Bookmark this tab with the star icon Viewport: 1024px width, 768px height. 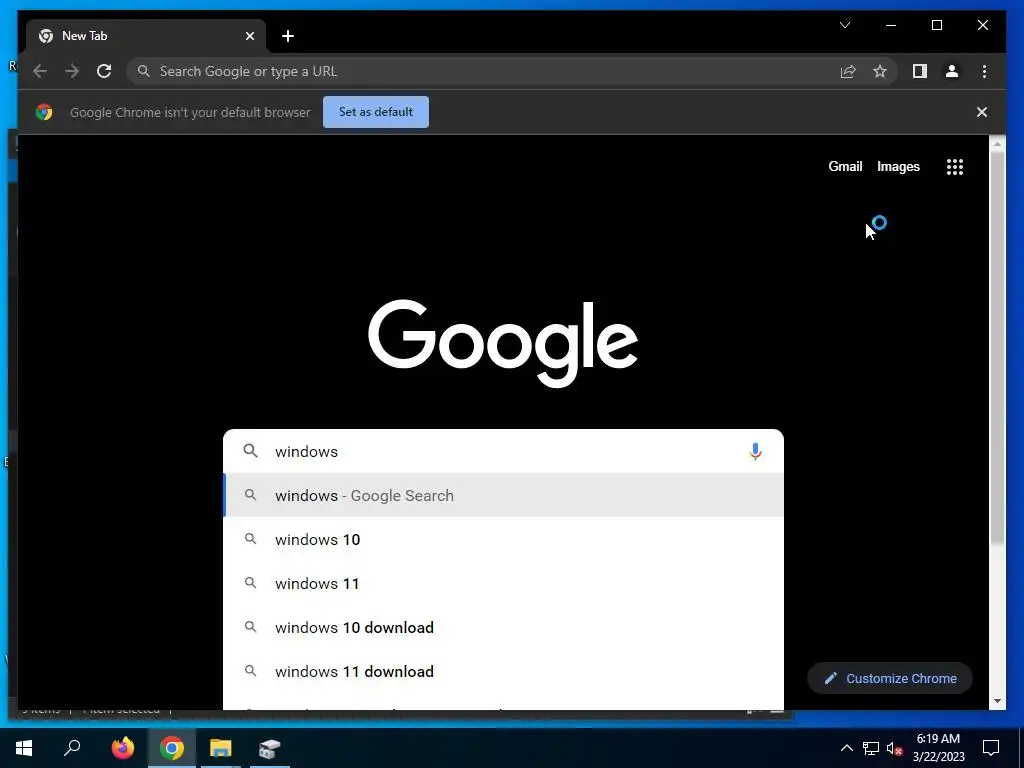tap(880, 71)
